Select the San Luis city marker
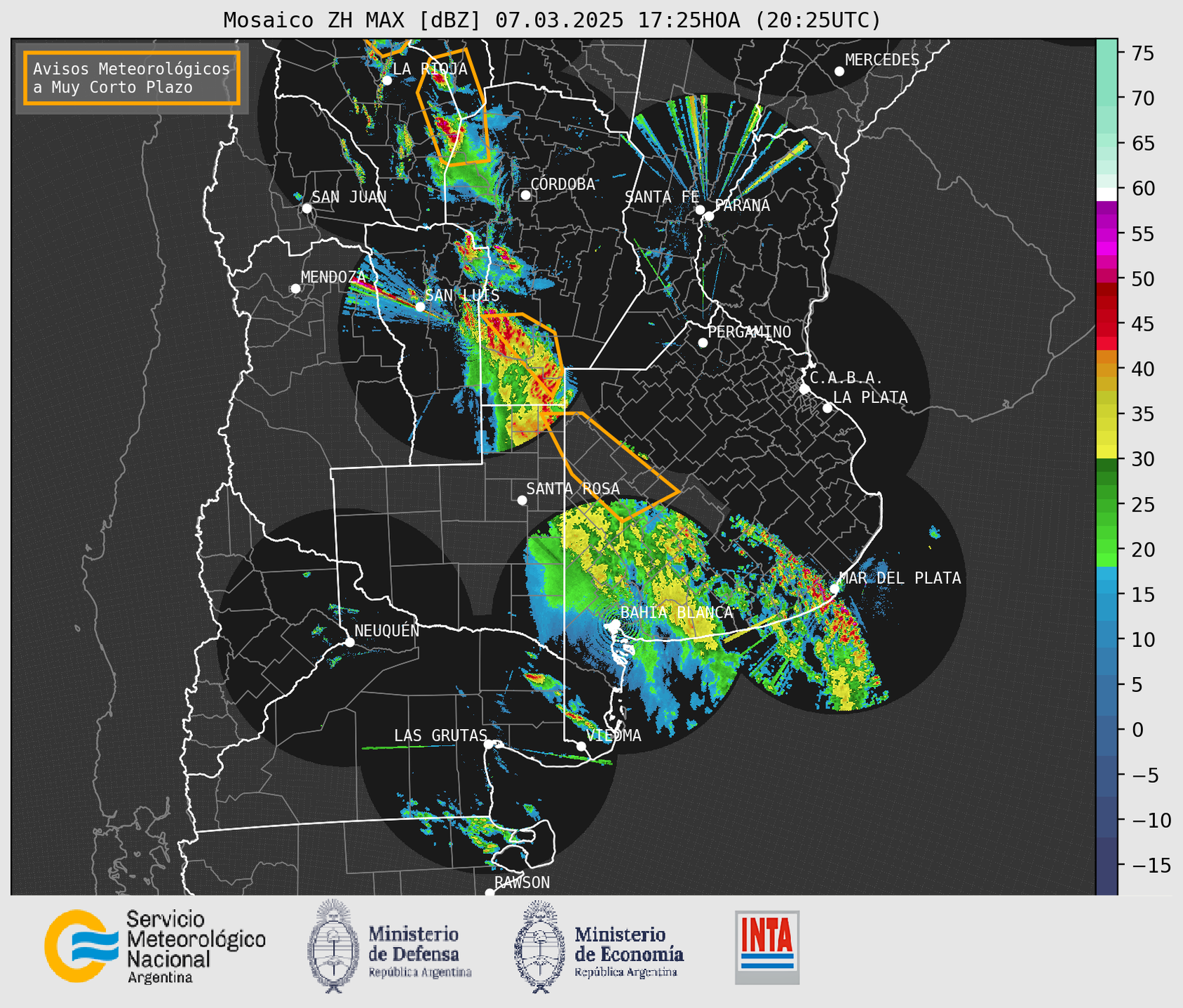Screen dimensions: 1183x1008 (x=420, y=306)
